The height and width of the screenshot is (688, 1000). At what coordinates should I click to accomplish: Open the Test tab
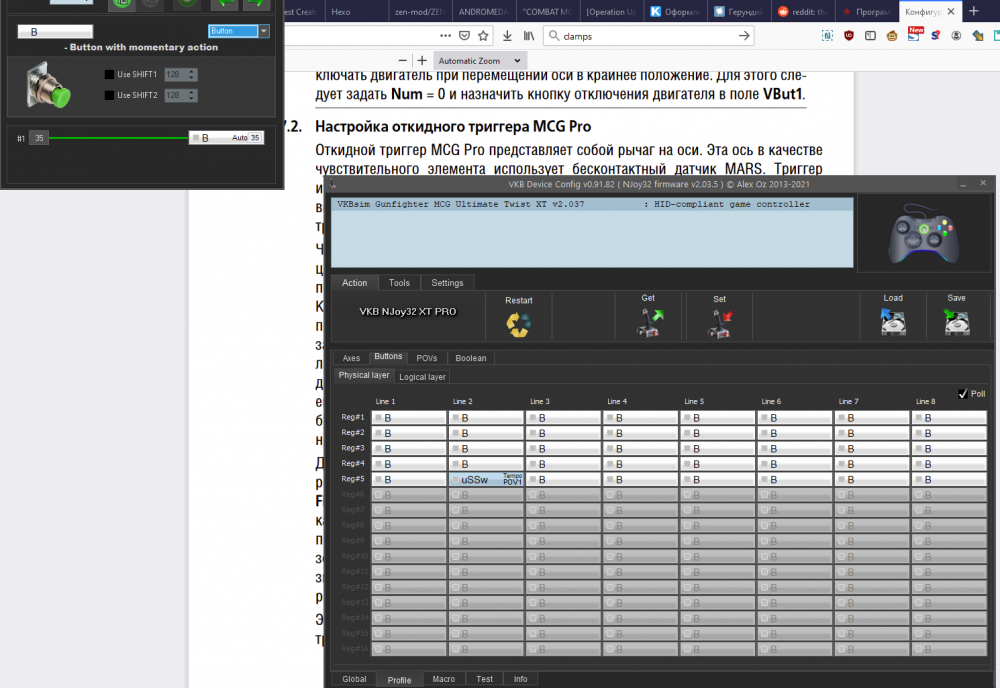click(484, 679)
